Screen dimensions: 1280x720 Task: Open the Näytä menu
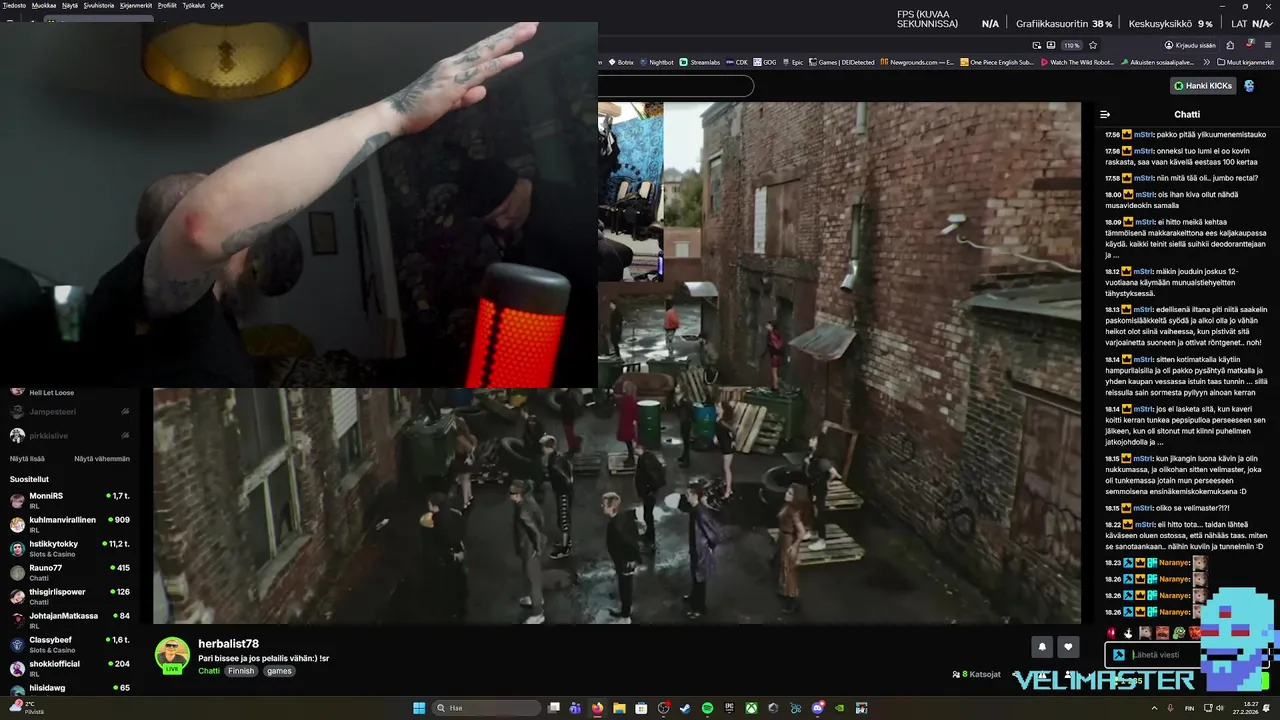point(70,5)
